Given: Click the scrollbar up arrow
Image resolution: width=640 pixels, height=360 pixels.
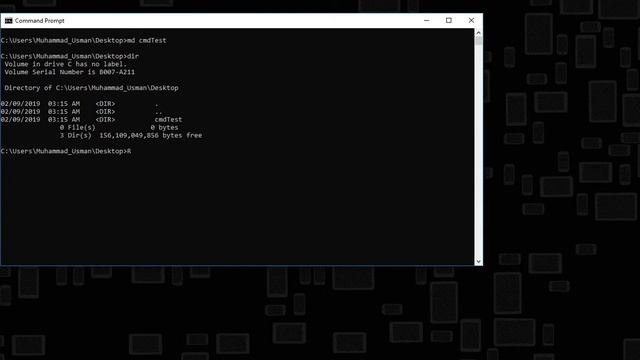Looking at the screenshot, I should click(478, 32).
